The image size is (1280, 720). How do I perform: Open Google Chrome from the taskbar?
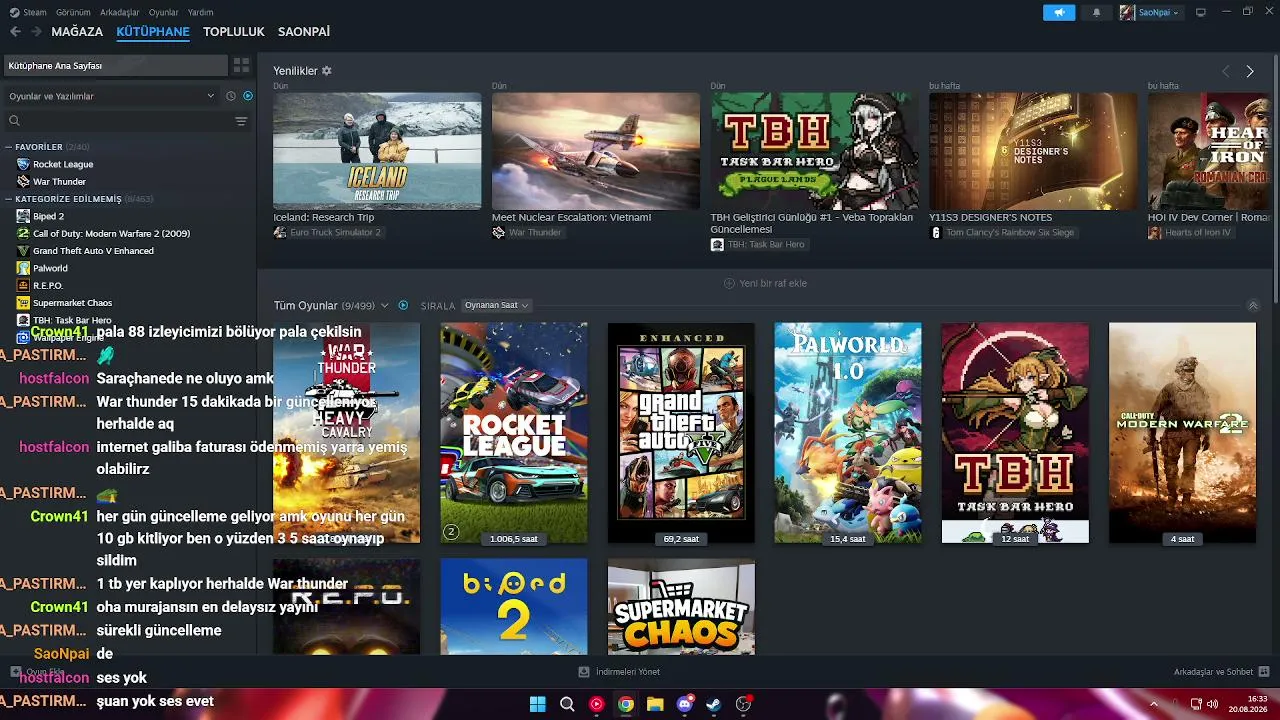pyautogui.click(x=626, y=704)
